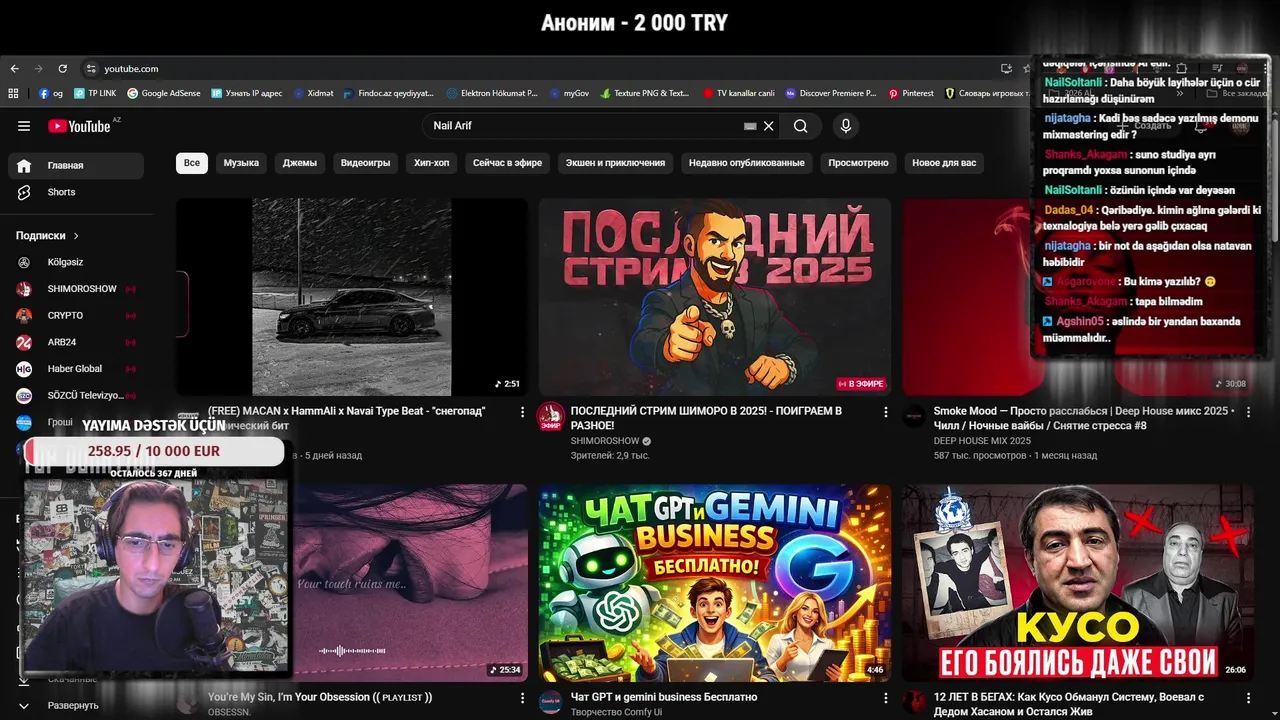Screen dimensions: 1280x720
Task: Click the browser forward arrow
Action: tap(38, 69)
